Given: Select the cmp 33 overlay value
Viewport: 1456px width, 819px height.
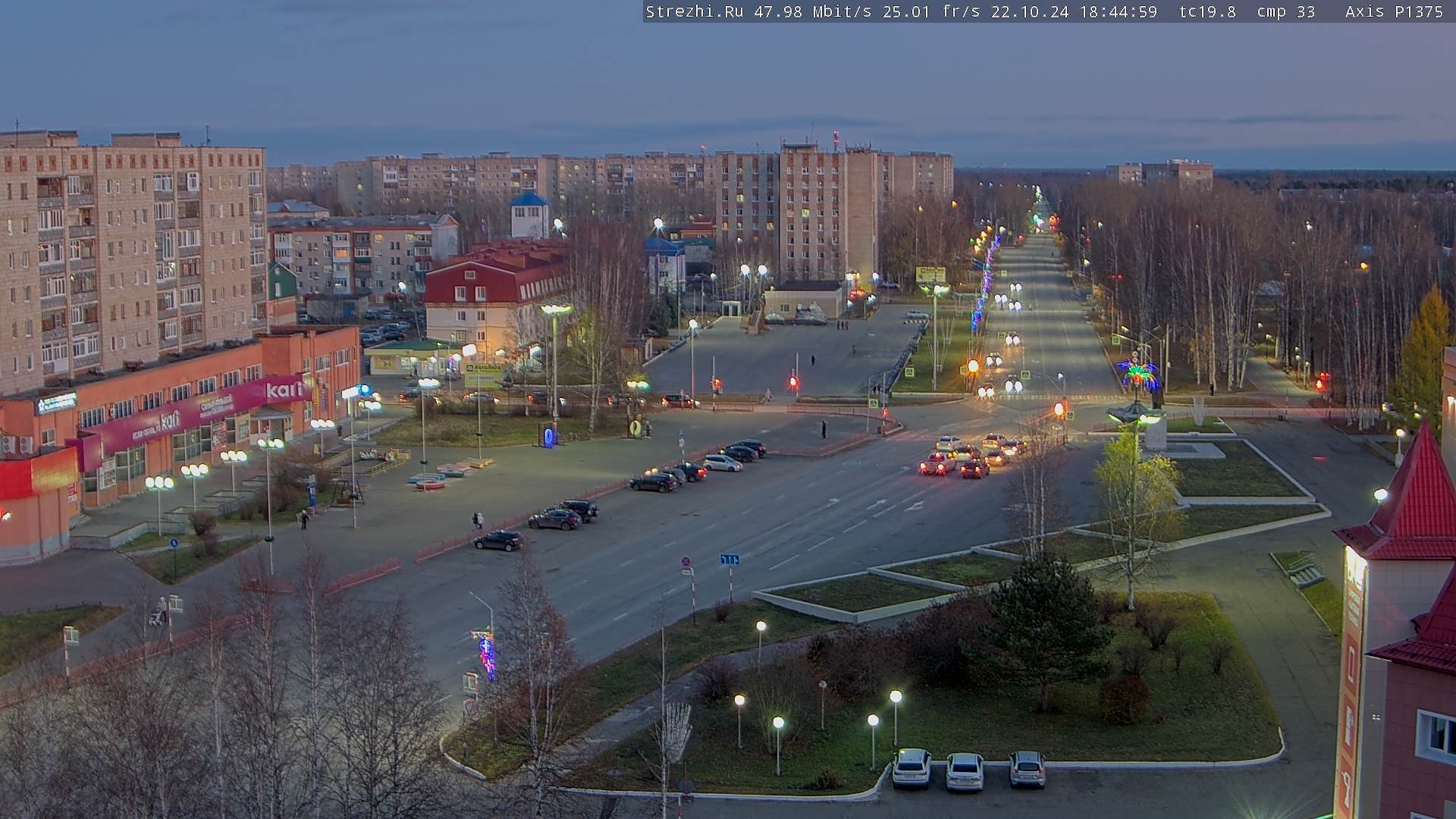Looking at the screenshot, I should coord(1285,12).
